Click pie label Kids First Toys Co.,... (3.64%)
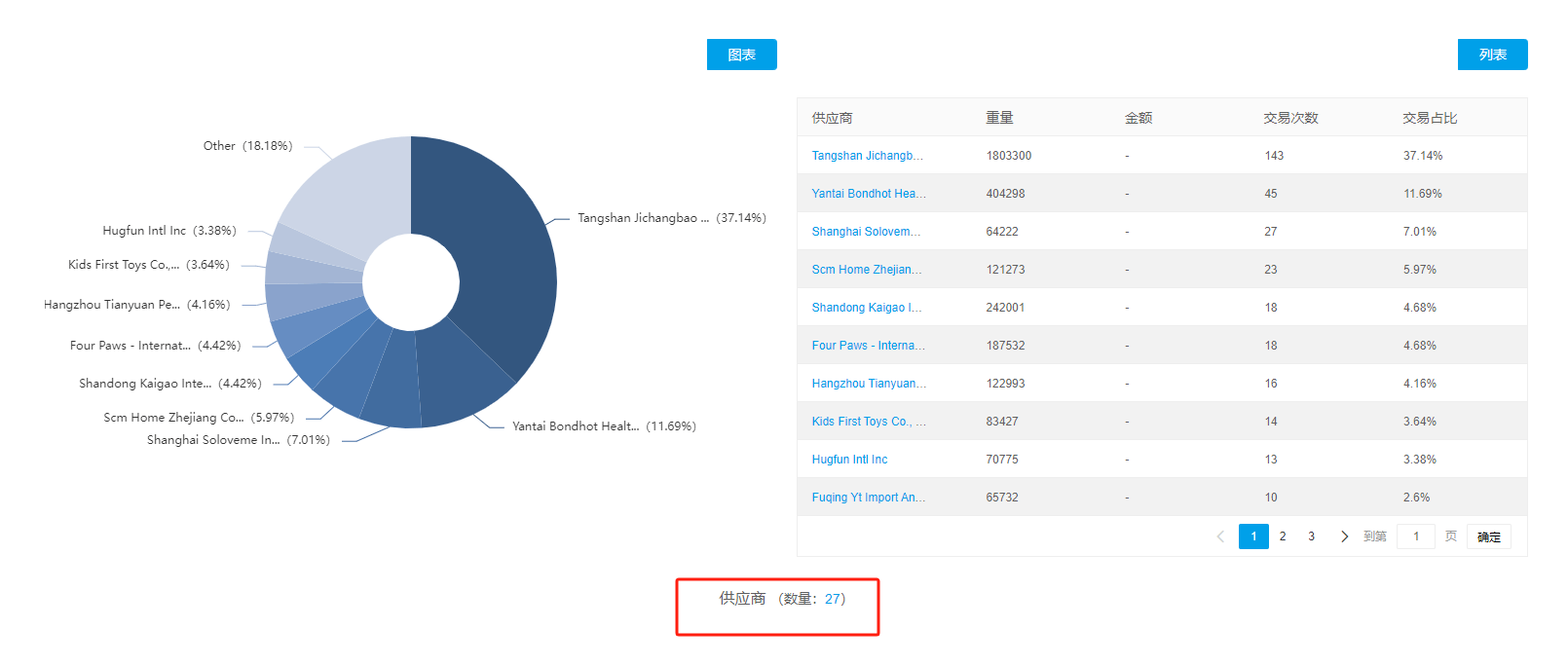 coord(149,265)
